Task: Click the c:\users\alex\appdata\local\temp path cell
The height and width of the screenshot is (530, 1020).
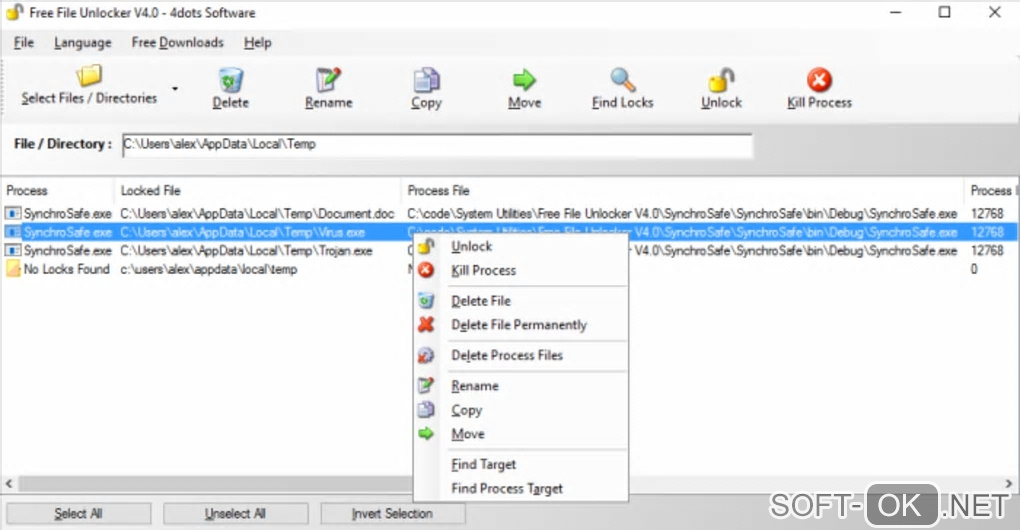Action: [209, 269]
